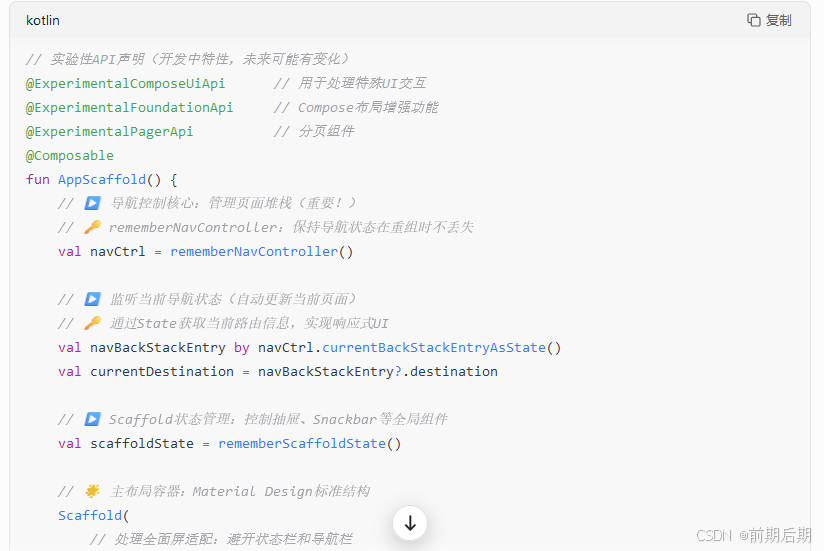Click the play emoji before '导航控制核心'
The height and width of the screenshot is (551, 824).
(92, 203)
